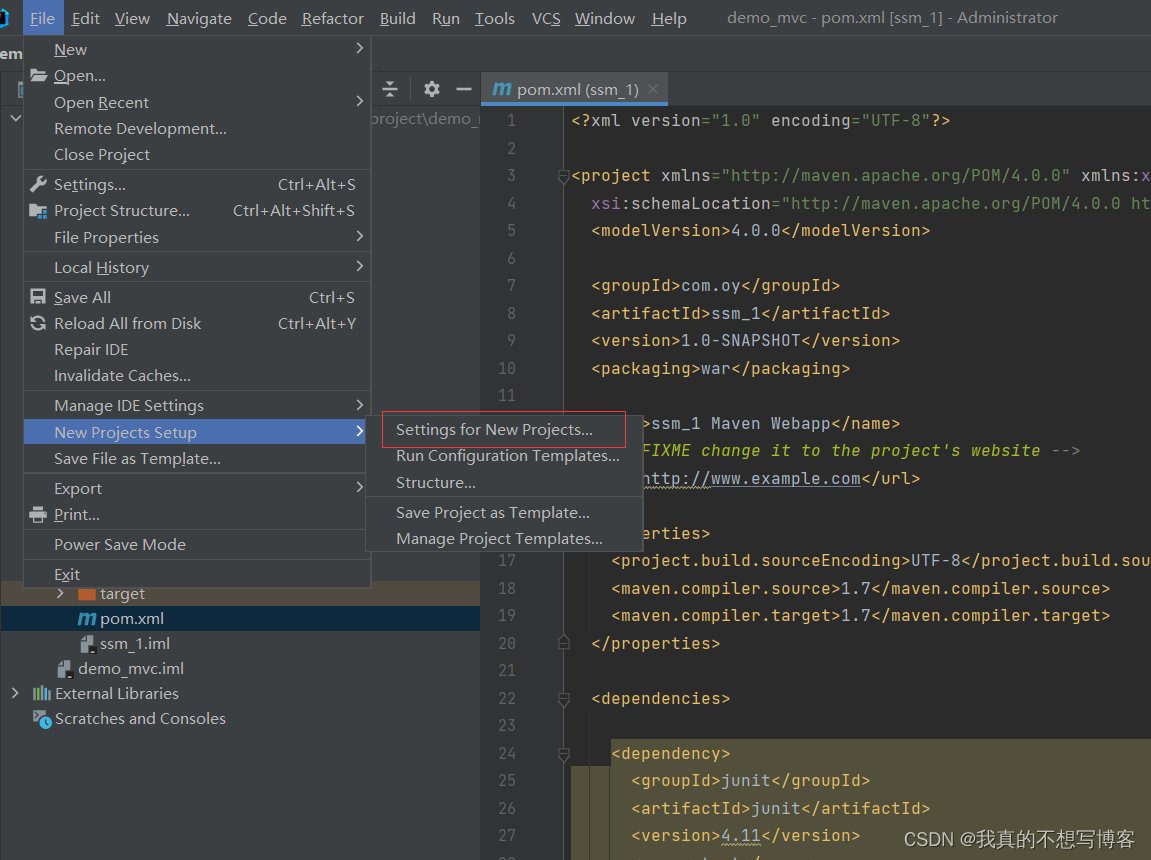Screen dimensions: 1151x860
Task: Click the collapse all icon in project toolbar
Action: coord(390,90)
